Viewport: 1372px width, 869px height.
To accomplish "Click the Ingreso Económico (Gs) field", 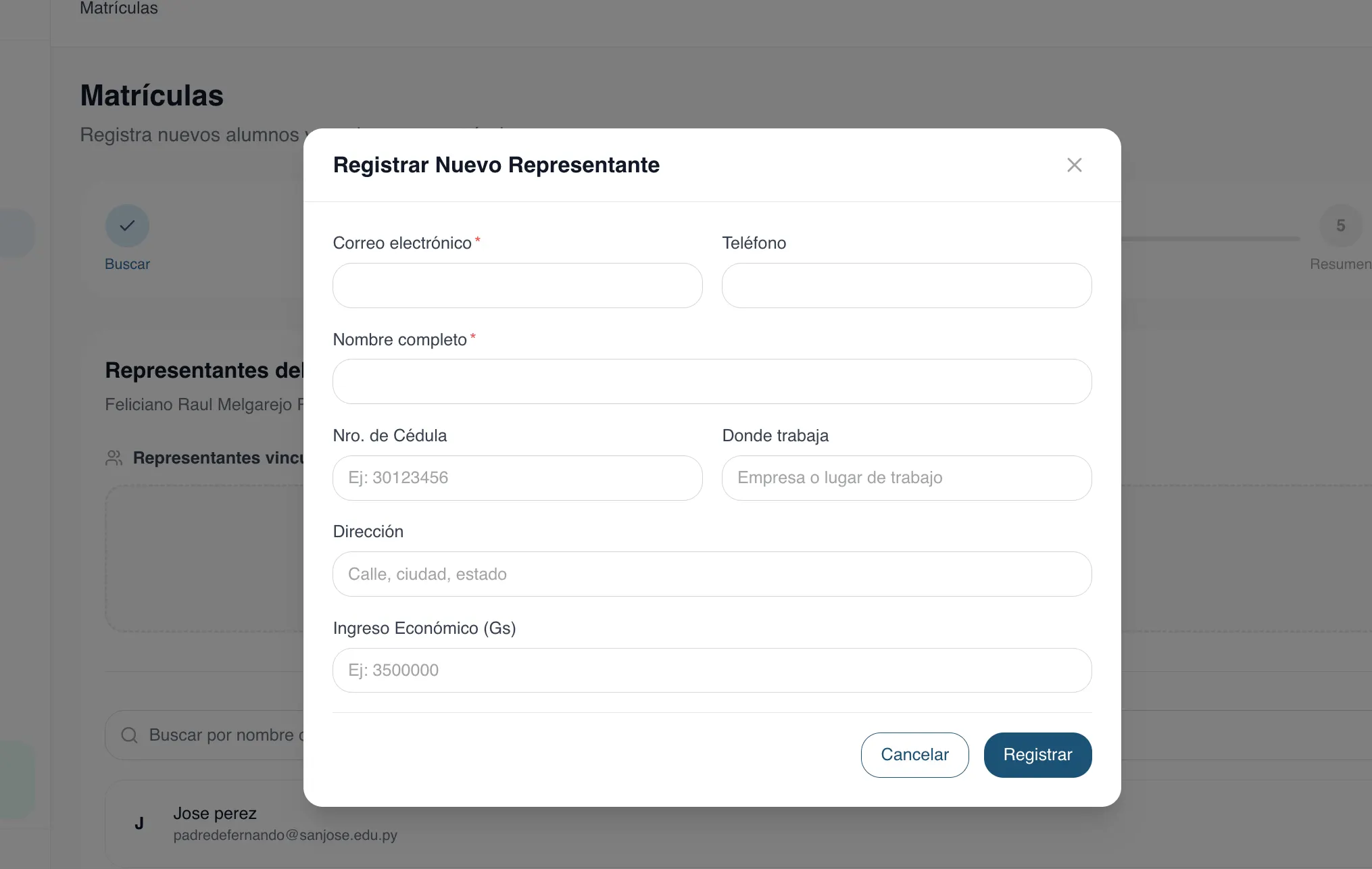I will click(712, 670).
